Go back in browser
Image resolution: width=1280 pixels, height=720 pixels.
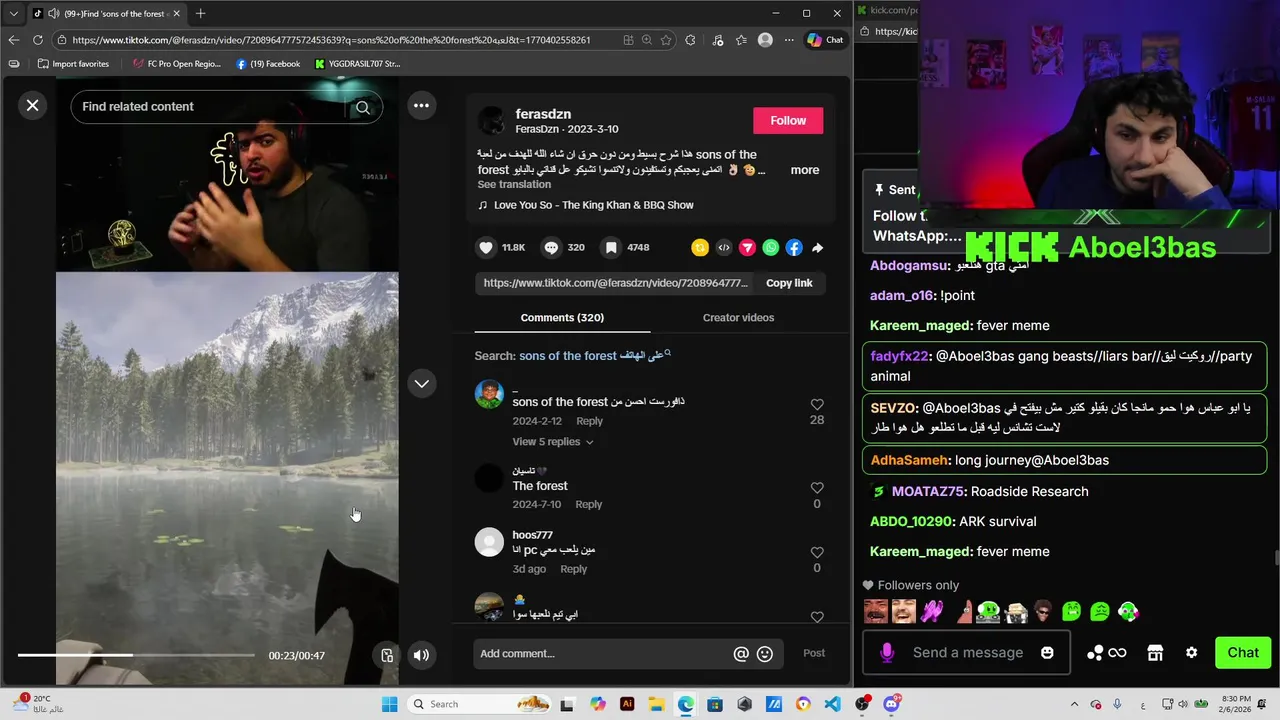pos(13,40)
